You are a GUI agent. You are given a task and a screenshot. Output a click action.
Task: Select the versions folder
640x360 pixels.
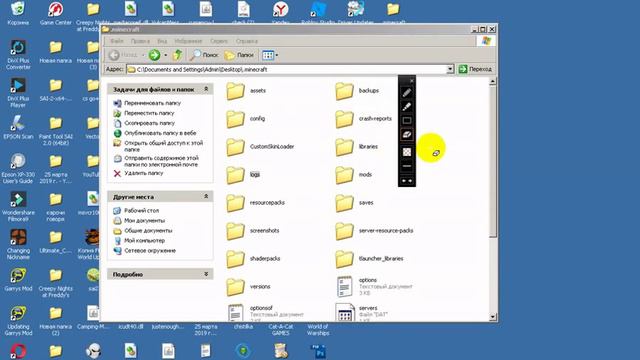248,287
